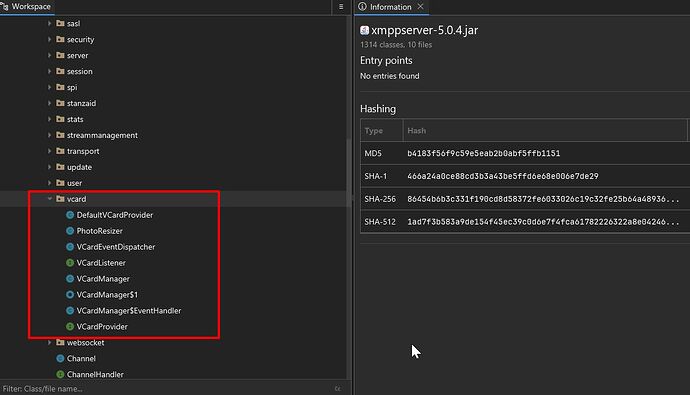Screen dimensions: 690x395
Task: Click the 'Entry points' heading
Action: tap(386, 60)
